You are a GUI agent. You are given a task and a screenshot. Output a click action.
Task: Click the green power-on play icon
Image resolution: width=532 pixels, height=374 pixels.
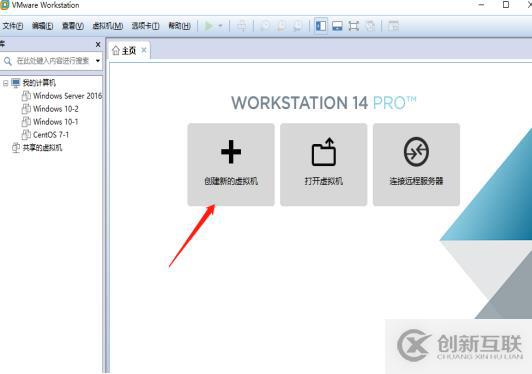tap(209, 26)
